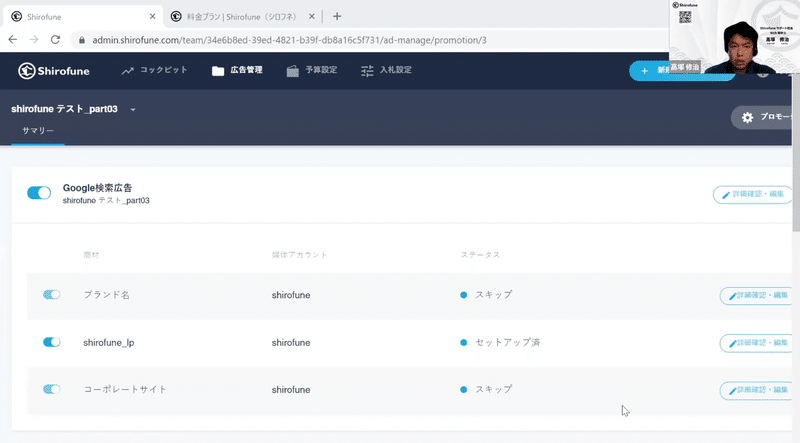
Task: Switch to the 料金プラン browser tab
Action: (240, 17)
